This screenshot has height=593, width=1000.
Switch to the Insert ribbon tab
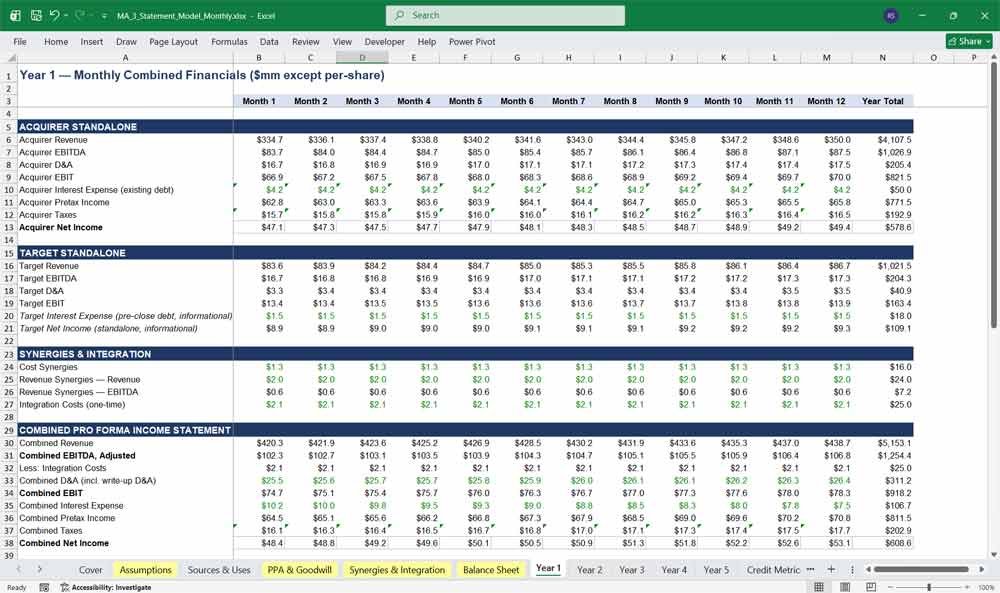point(92,41)
